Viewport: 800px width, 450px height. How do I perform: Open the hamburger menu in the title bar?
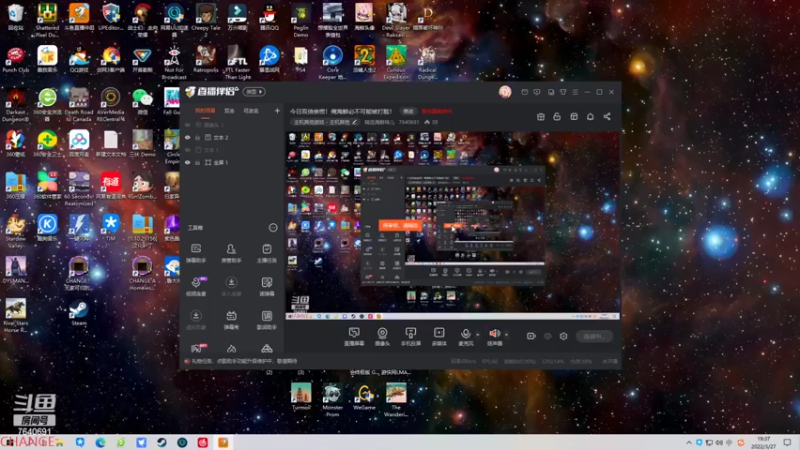575,92
